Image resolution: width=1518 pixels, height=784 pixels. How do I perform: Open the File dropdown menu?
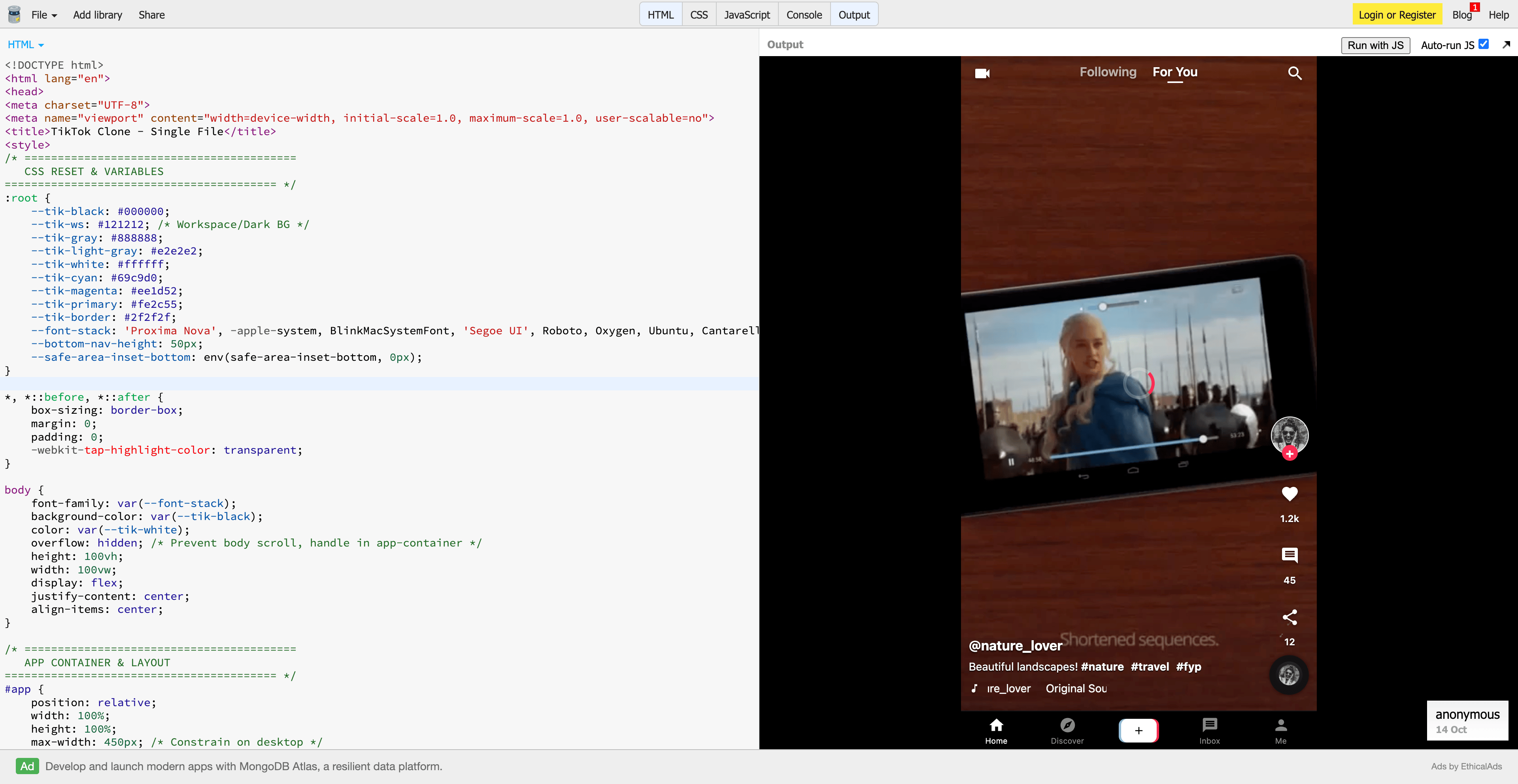44,15
